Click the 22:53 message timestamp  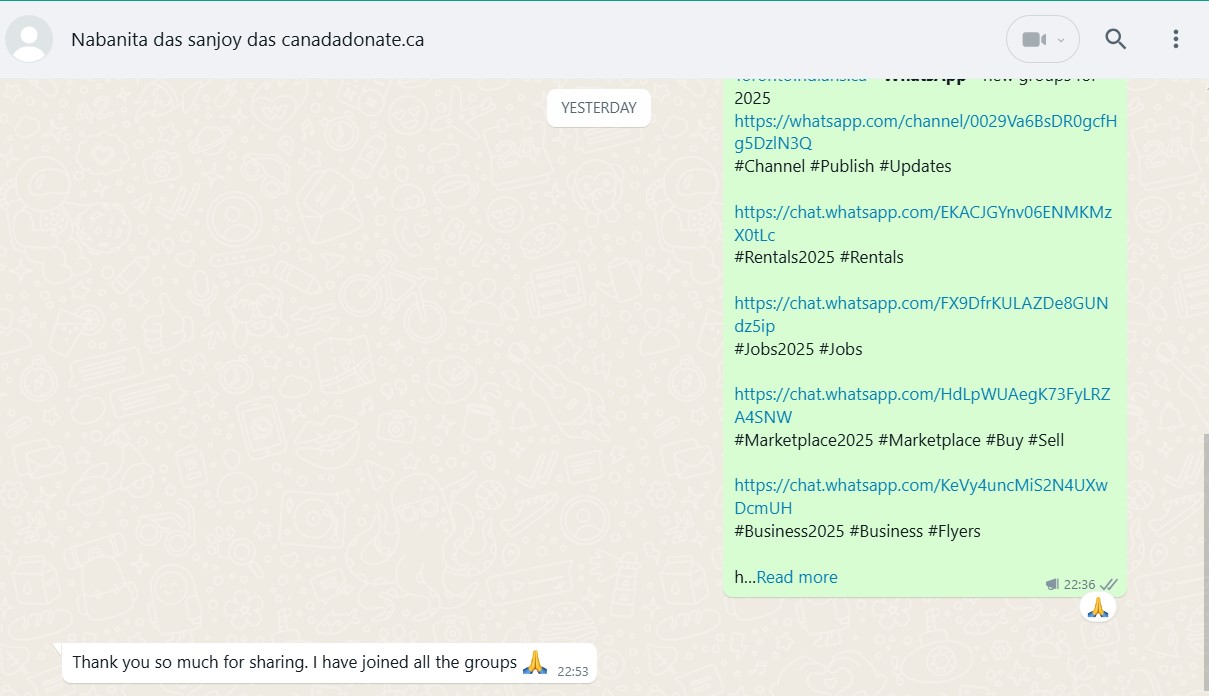coord(572,671)
